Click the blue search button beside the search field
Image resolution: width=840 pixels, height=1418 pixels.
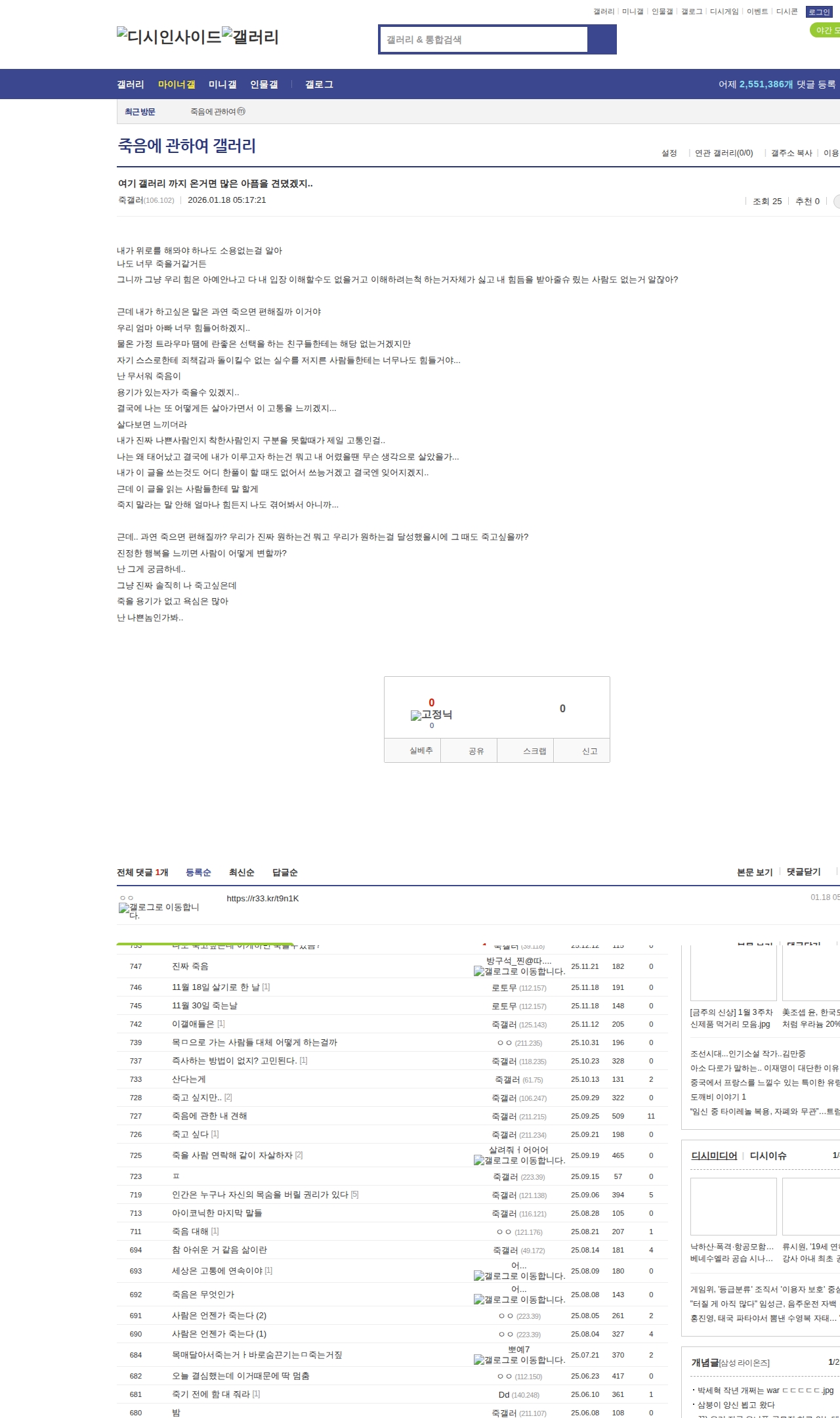[x=602, y=39]
